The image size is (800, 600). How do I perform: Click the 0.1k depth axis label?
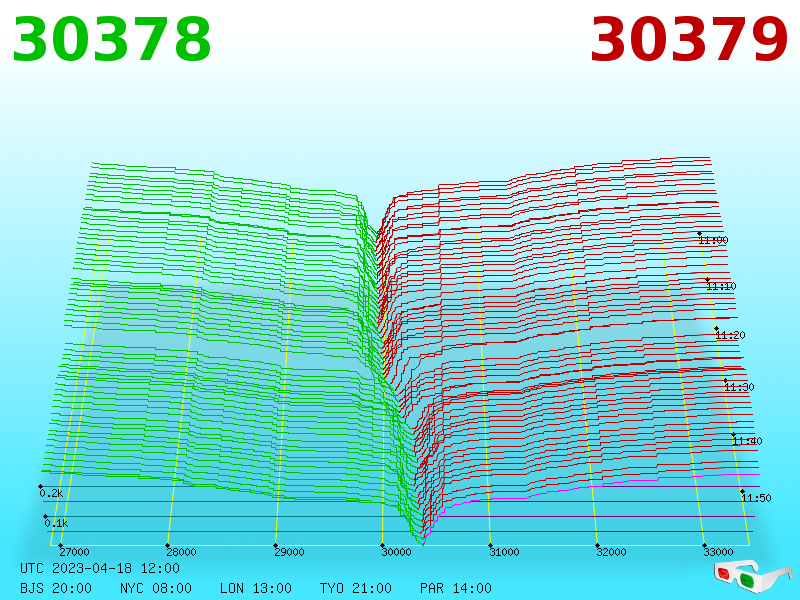56,523
